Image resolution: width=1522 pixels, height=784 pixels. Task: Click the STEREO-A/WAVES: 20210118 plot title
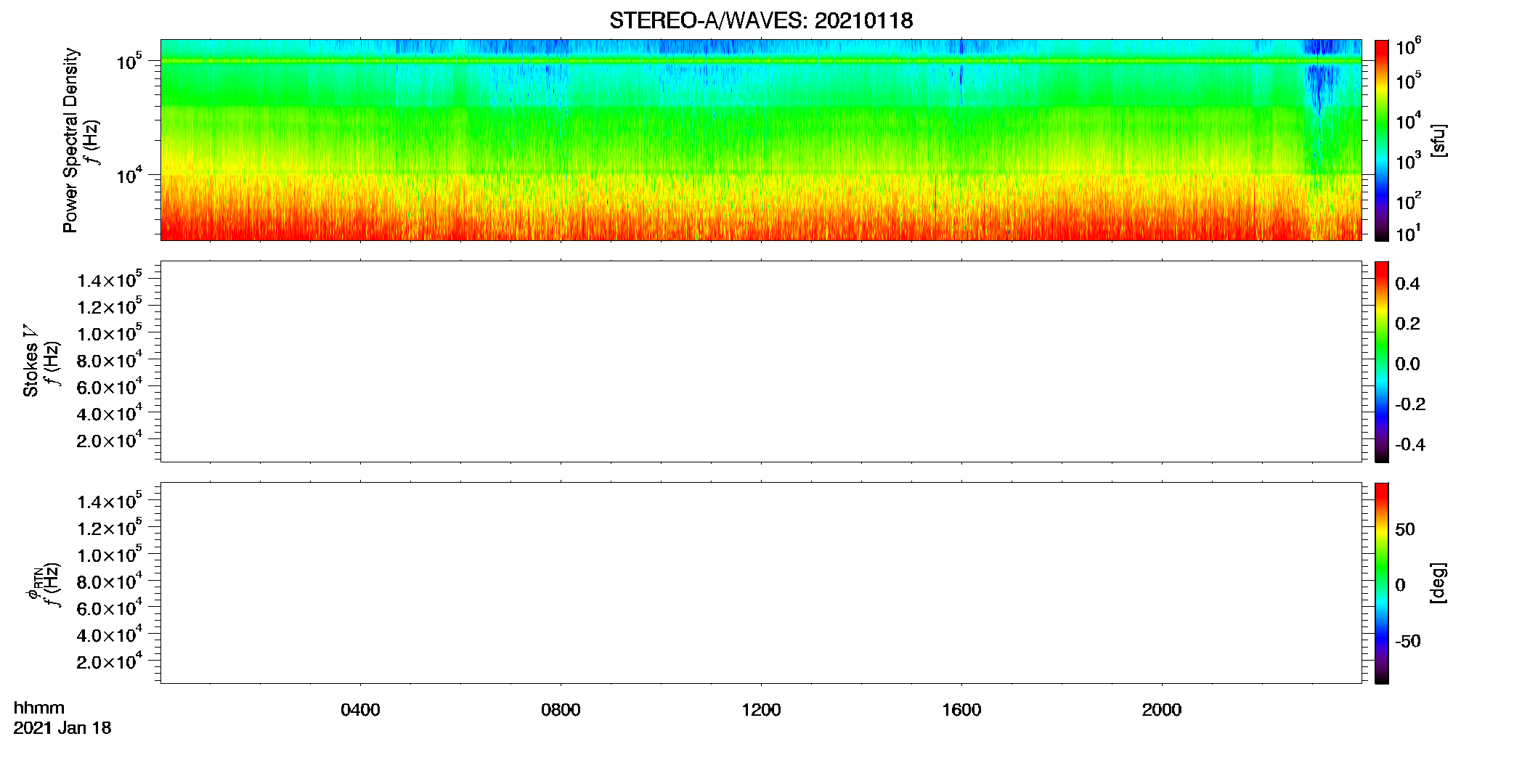click(761, 21)
